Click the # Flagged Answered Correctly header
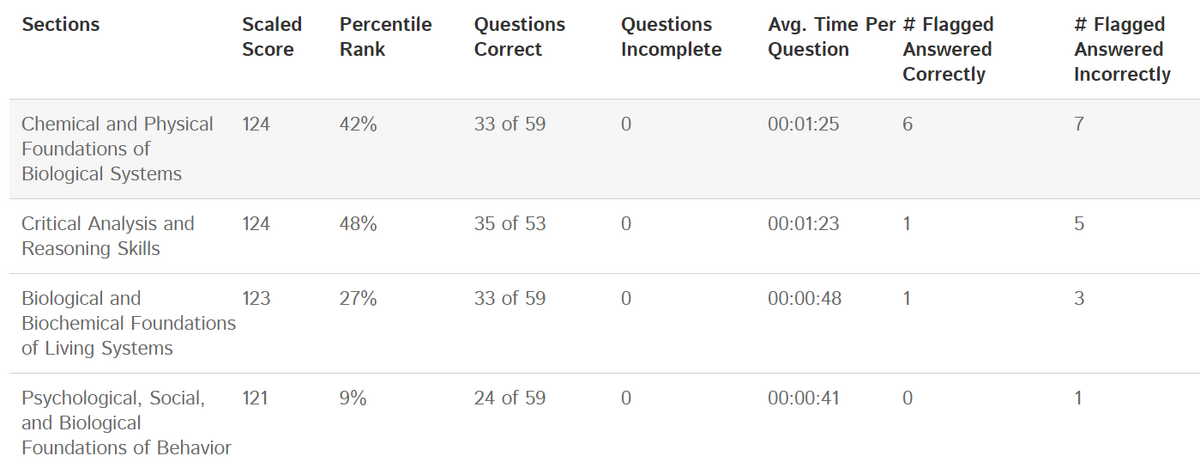 click(947, 49)
